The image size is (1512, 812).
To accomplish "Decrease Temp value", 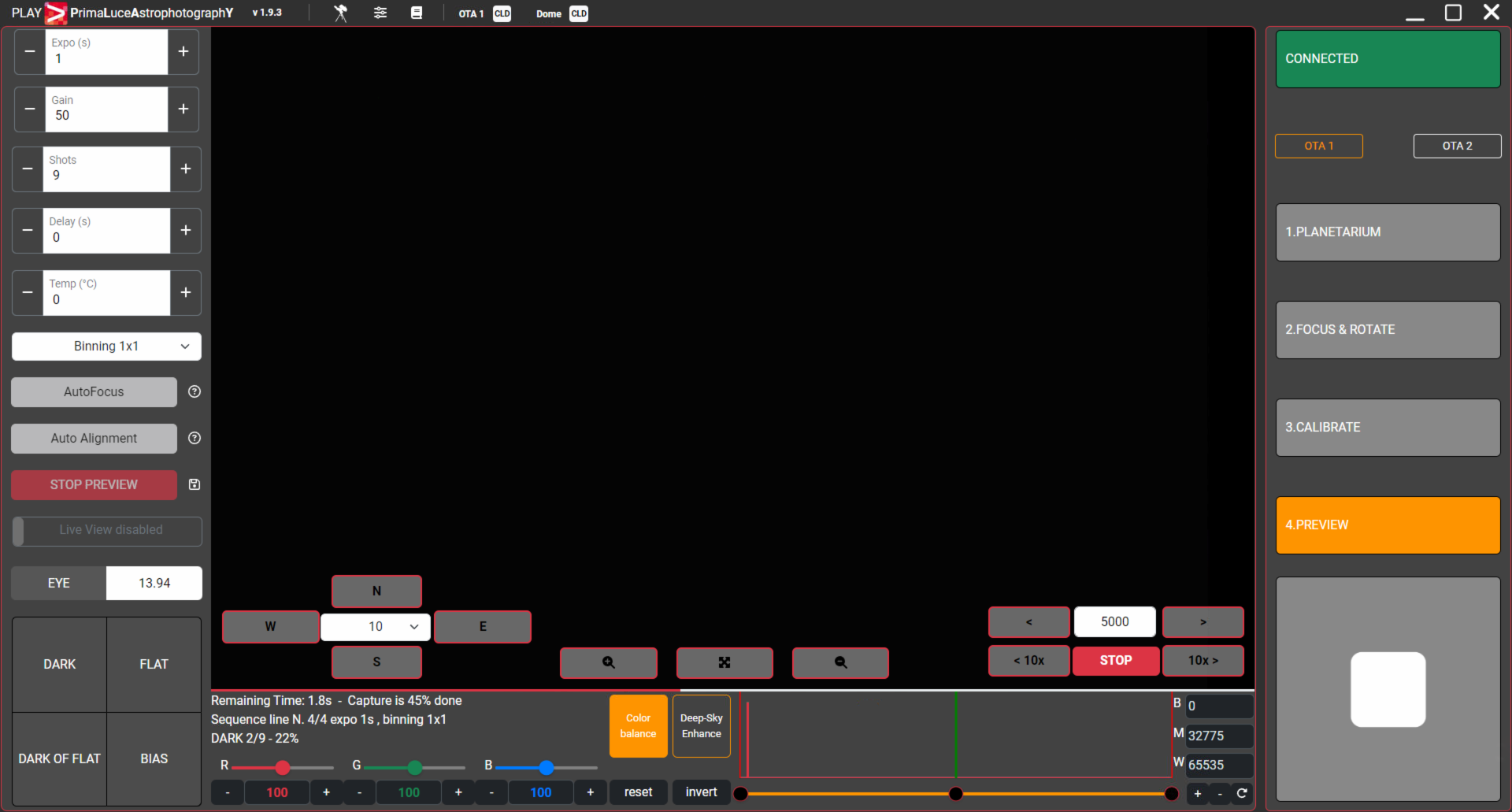I will (28, 292).
